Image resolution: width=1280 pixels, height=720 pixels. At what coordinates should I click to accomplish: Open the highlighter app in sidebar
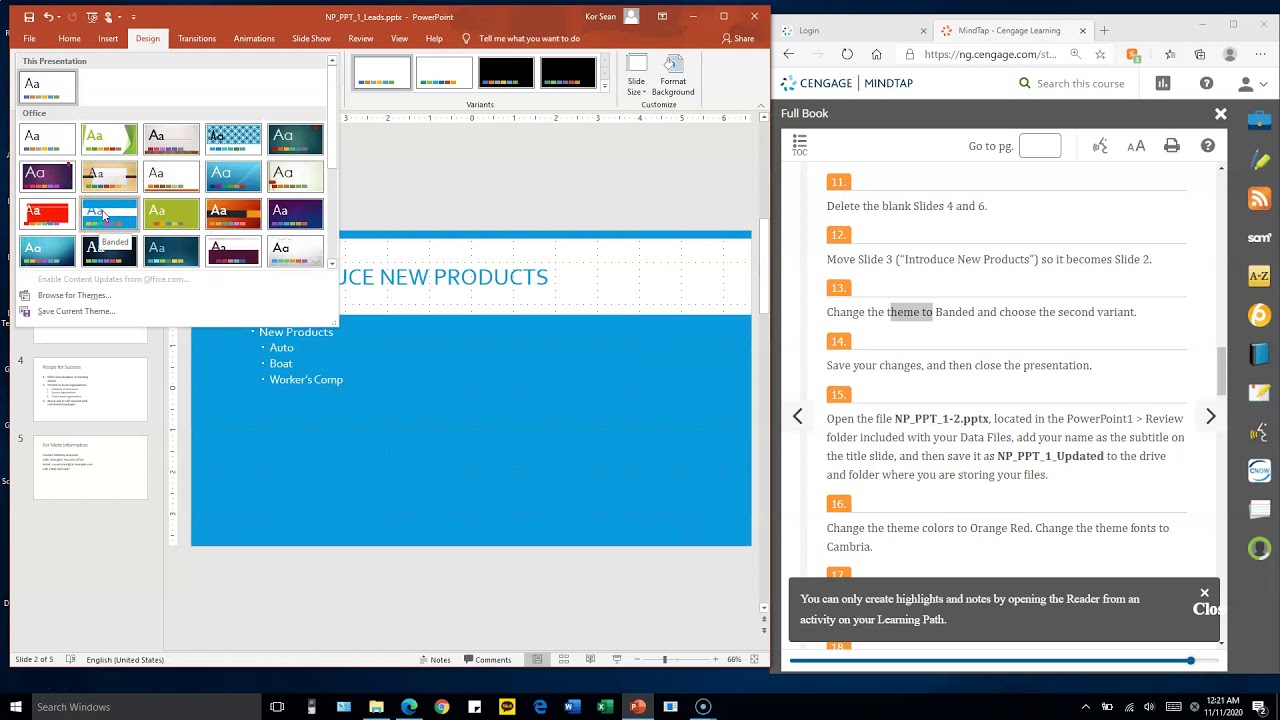1259,160
